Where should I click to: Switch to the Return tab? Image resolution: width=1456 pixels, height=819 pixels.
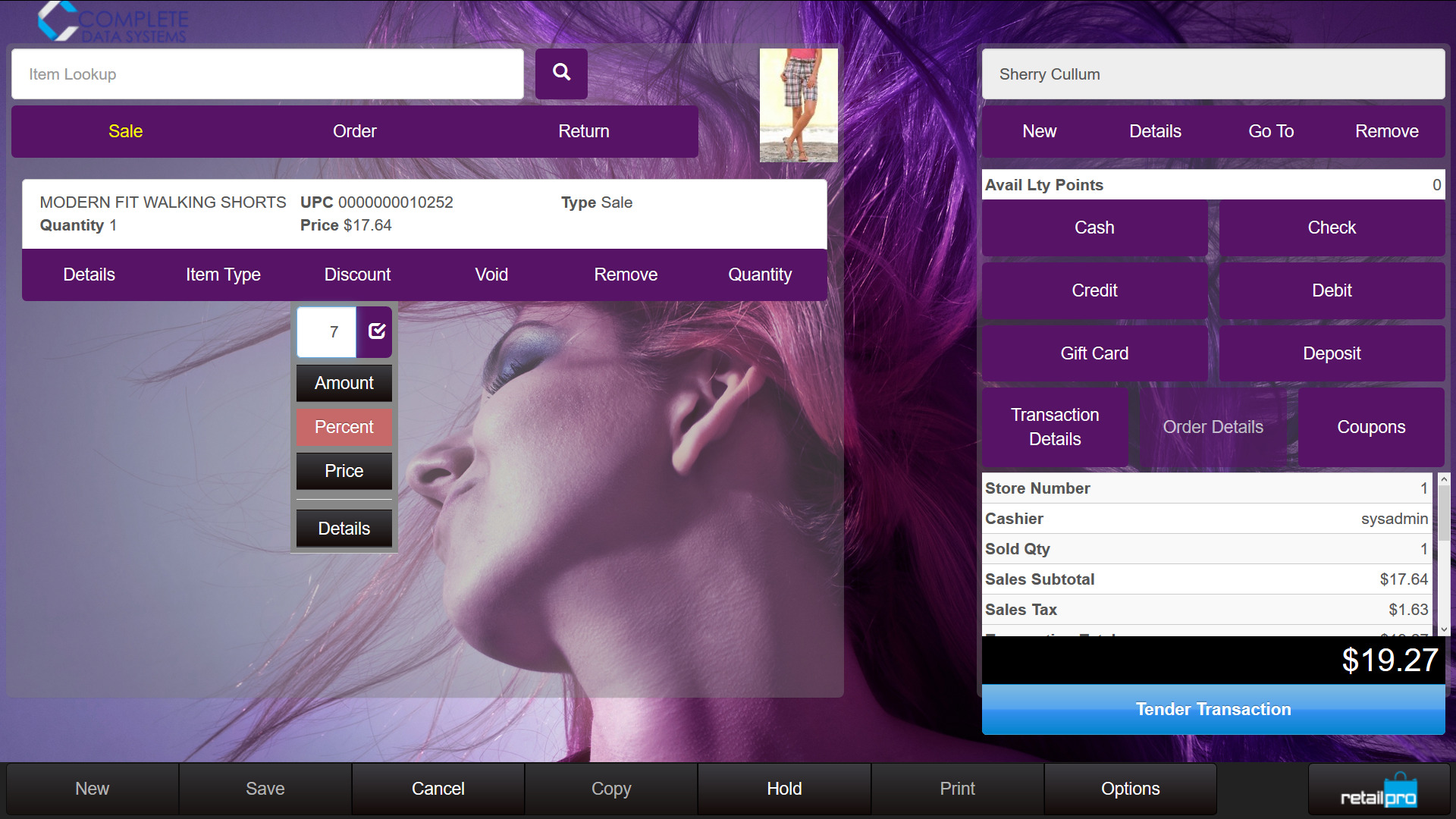(583, 131)
